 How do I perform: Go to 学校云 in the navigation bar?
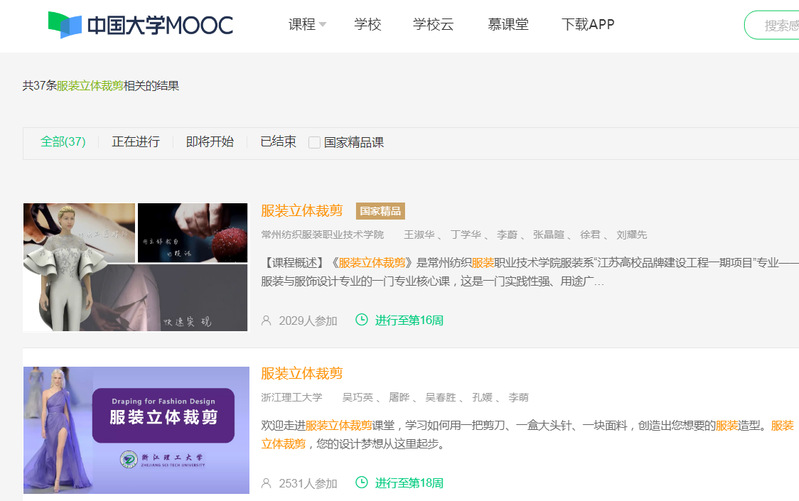(x=433, y=25)
